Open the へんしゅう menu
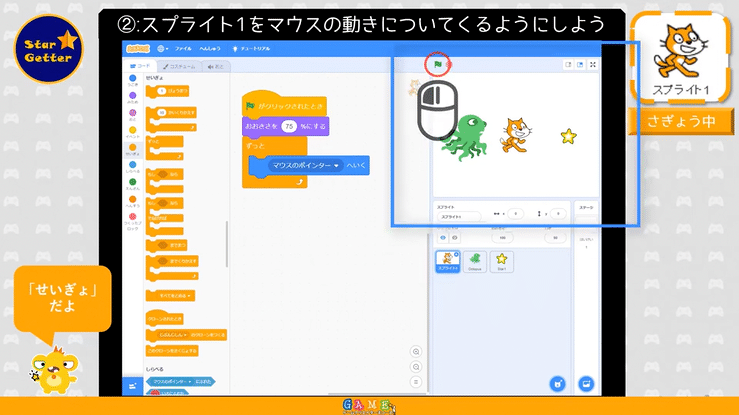 pos(210,49)
